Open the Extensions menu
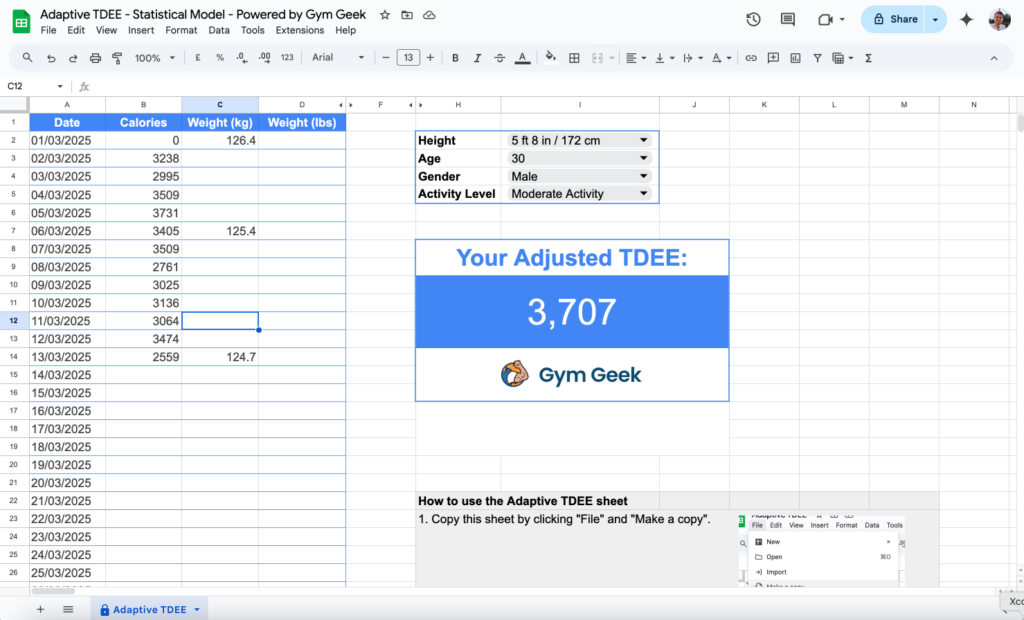Screen dimensions: 1024x620 [299, 30]
